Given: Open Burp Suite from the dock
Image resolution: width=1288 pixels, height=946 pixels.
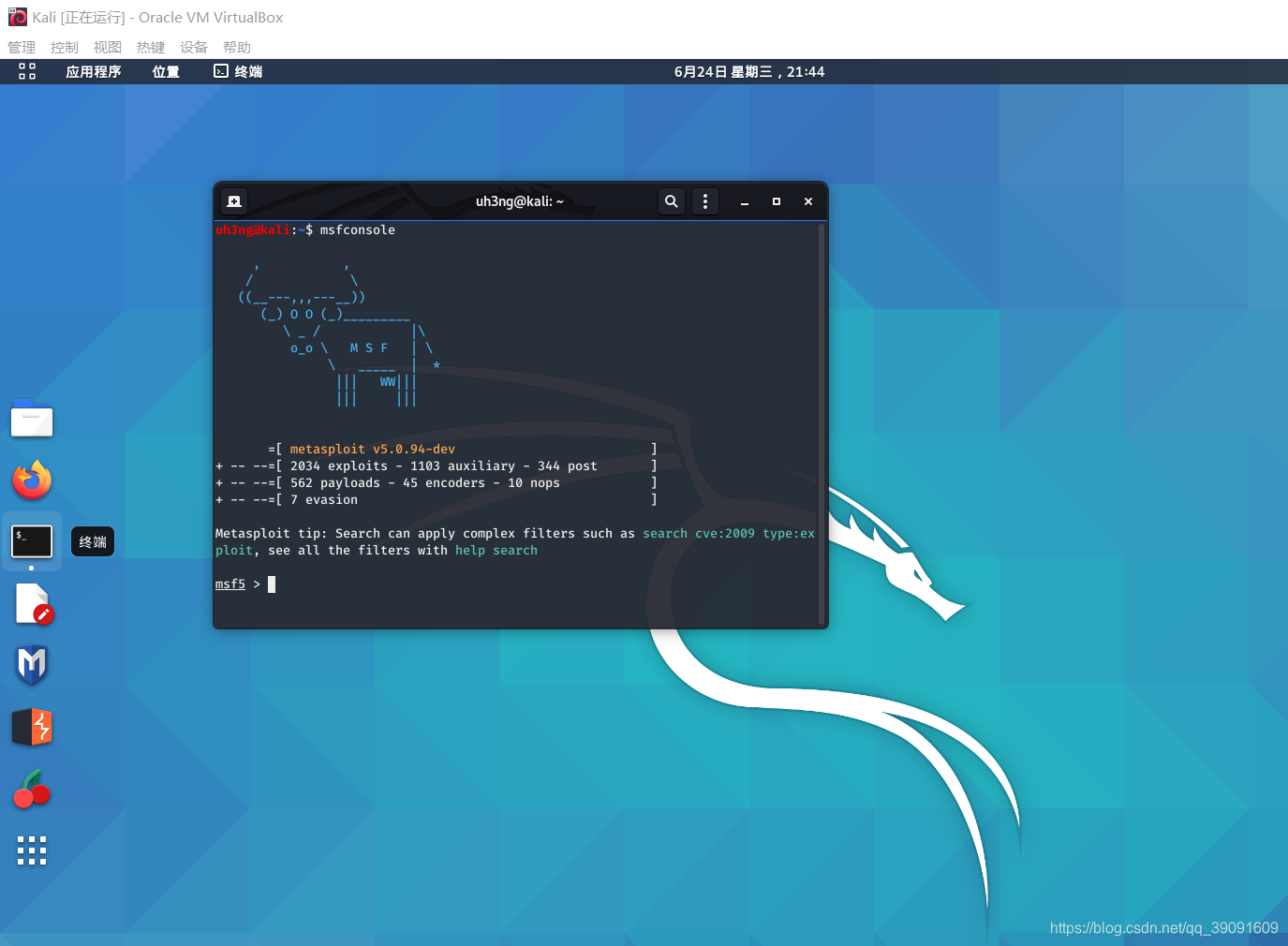Looking at the screenshot, I should (32, 727).
